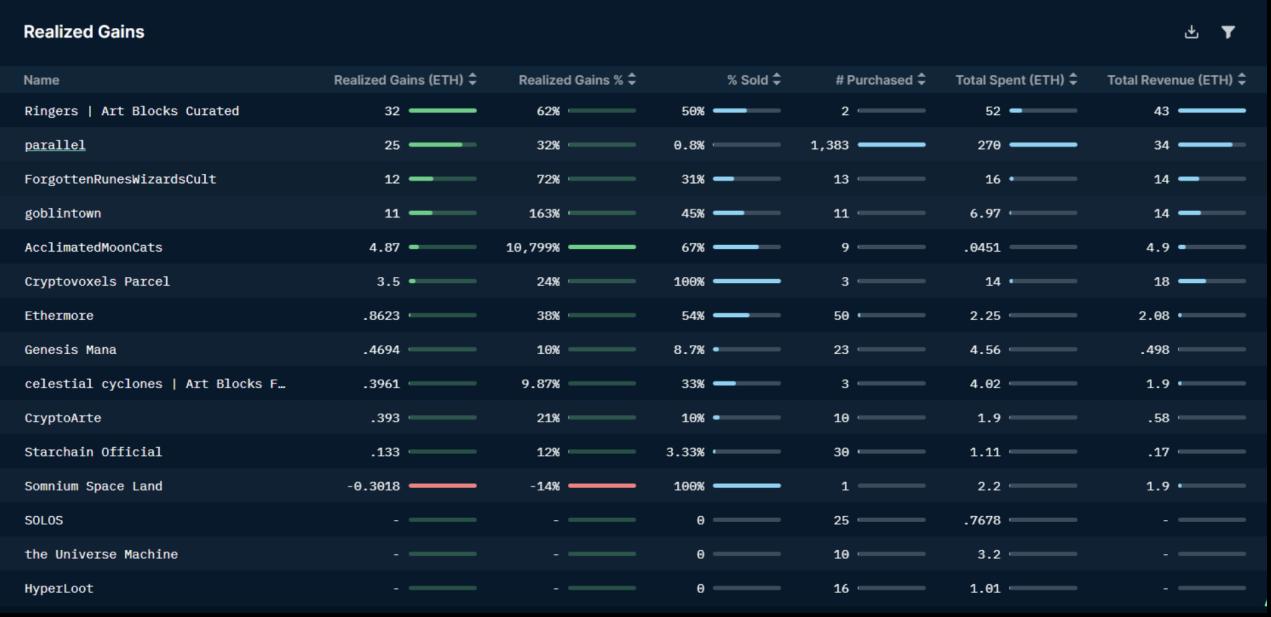The image size is (1271, 617).
Task: Click the truncated celestial cyclones name
Action: pos(156,384)
